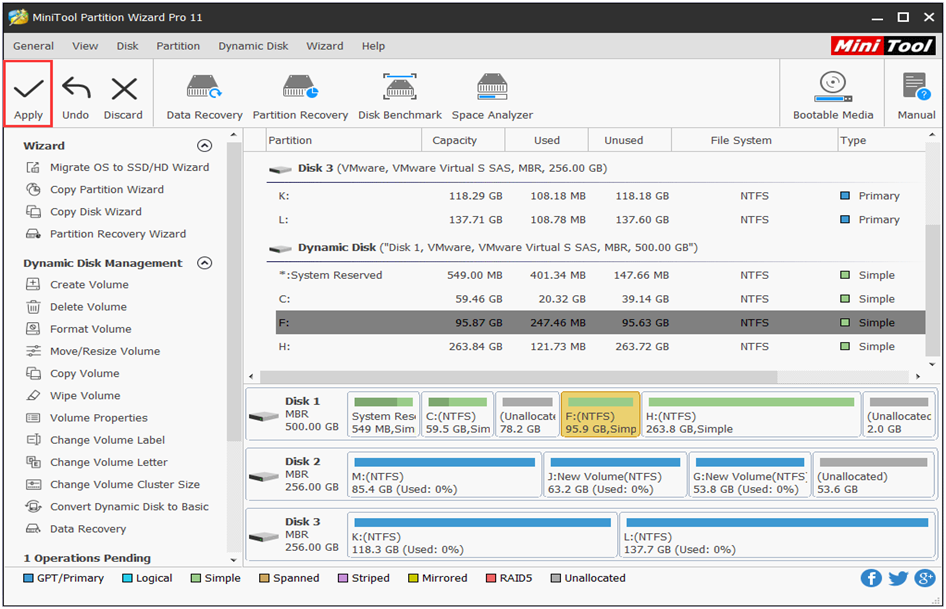This screenshot has width=946, height=609.
Task: Open Migrate OS to SSD/HD Wizard
Action: coord(118,167)
